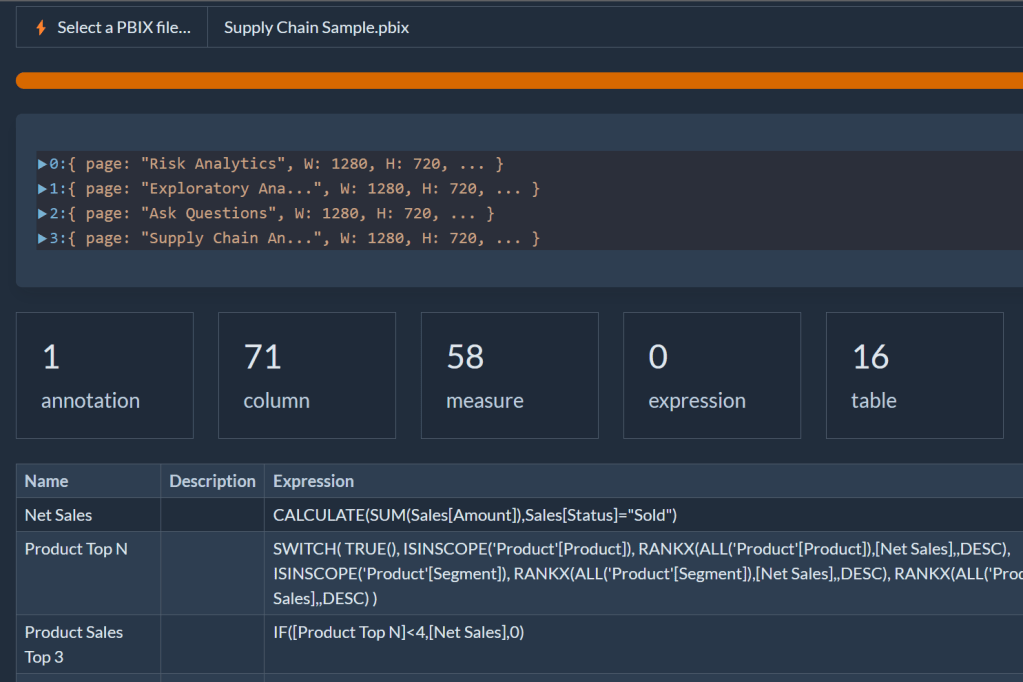Open the 58 measure card
This screenshot has height=682, width=1023.
[509, 375]
